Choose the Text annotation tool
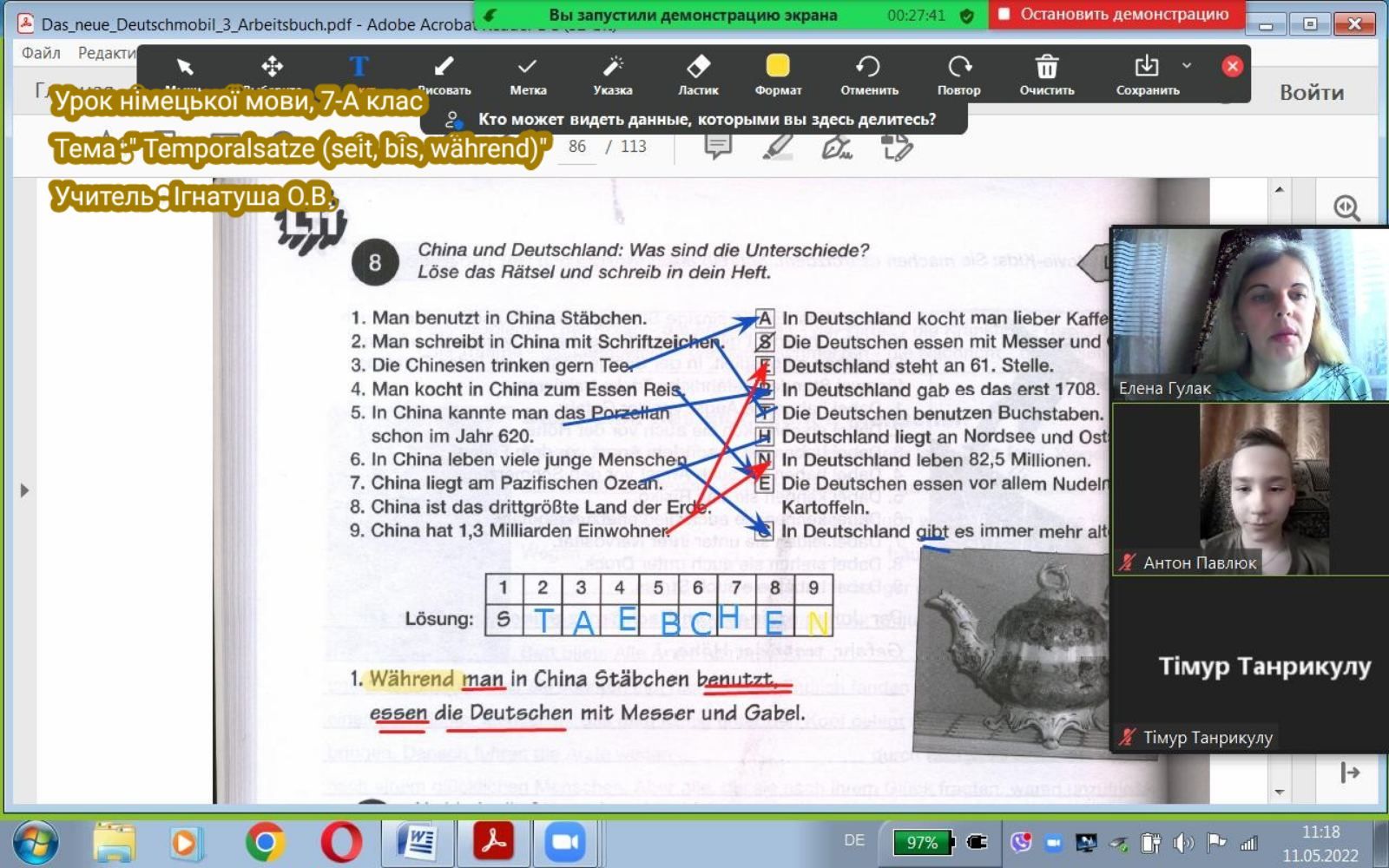The height and width of the screenshot is (868, 1389). pos(359,68)
